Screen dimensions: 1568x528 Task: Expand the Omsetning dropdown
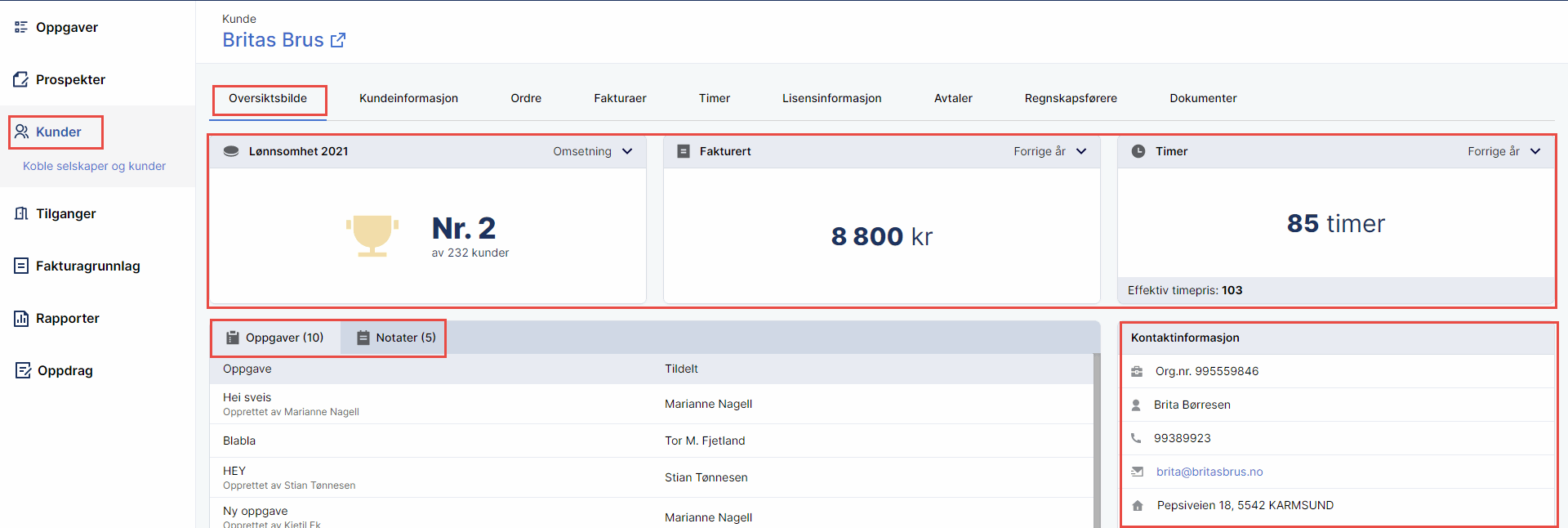pos(592,151)
